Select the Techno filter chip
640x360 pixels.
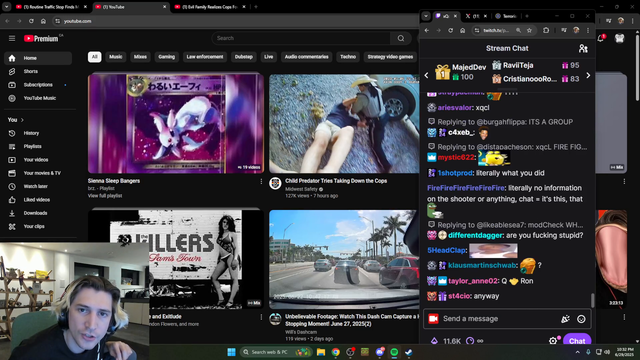click(x=348, y=57)
